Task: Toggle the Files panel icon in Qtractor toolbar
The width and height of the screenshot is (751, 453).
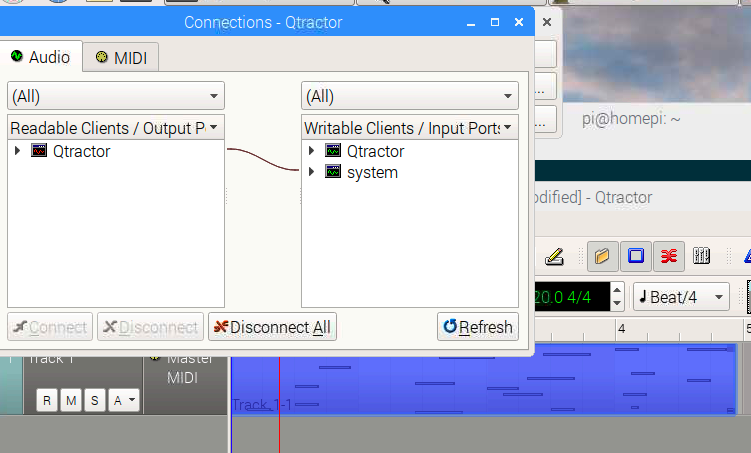Action: (x=602, y=256)
